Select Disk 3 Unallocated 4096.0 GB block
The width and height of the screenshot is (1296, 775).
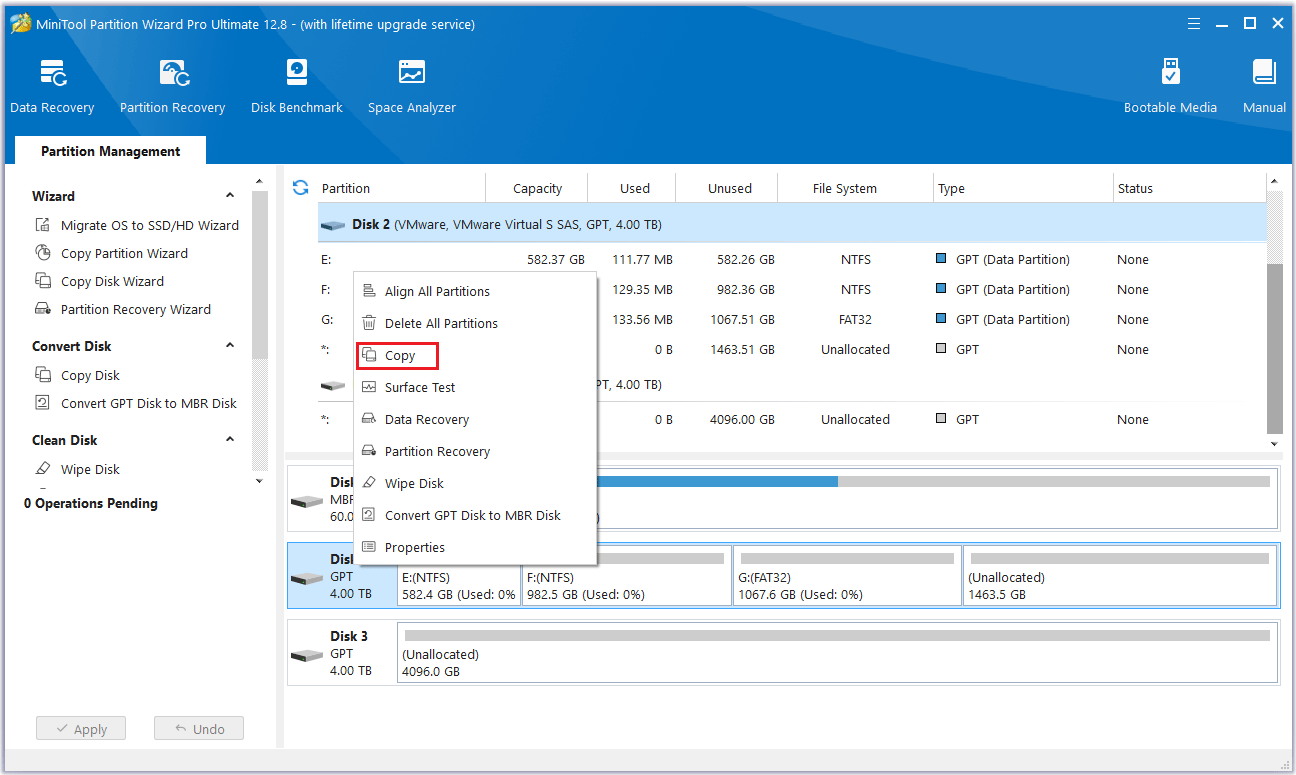(x=837, y=651)
